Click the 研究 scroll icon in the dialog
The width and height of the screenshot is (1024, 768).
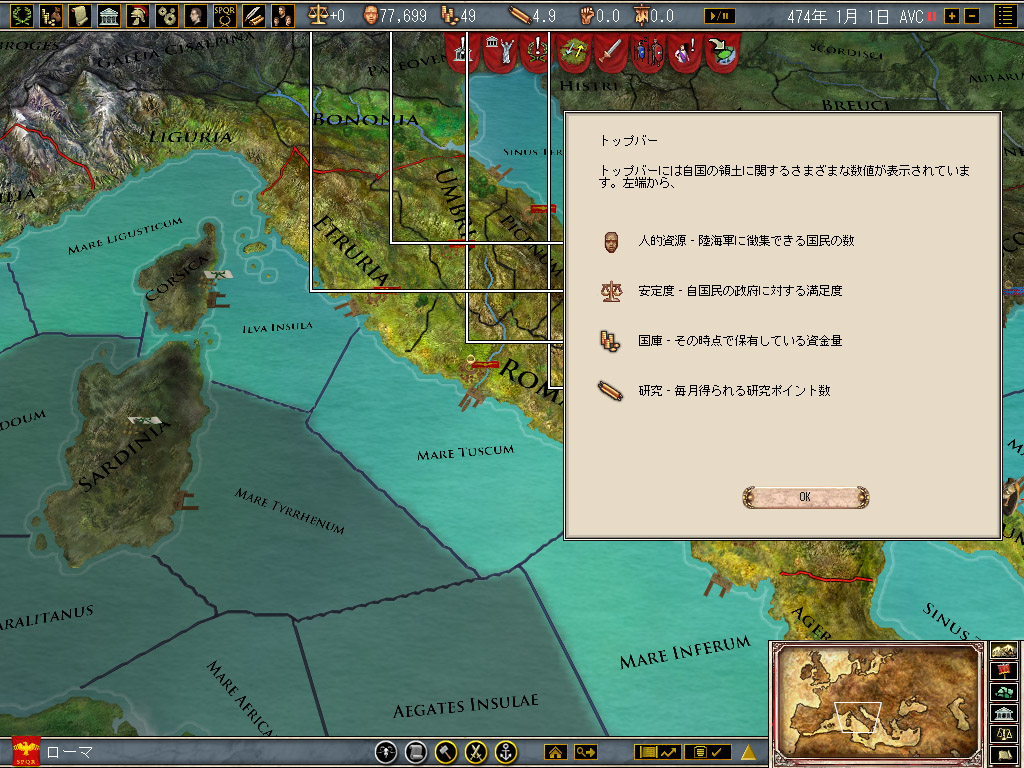(610, 392)
